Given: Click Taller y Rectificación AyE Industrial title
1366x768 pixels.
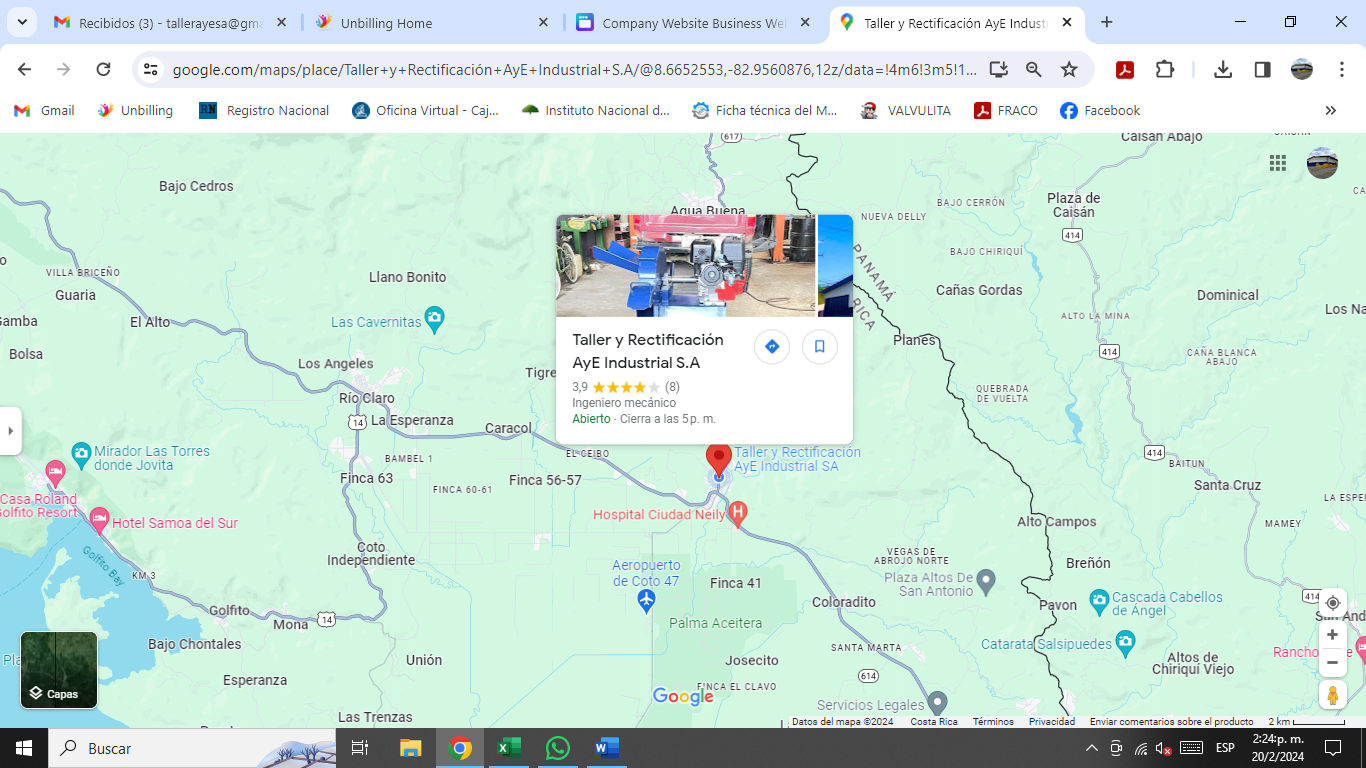Looking at the screenshot, I should [x=648, y=351].
